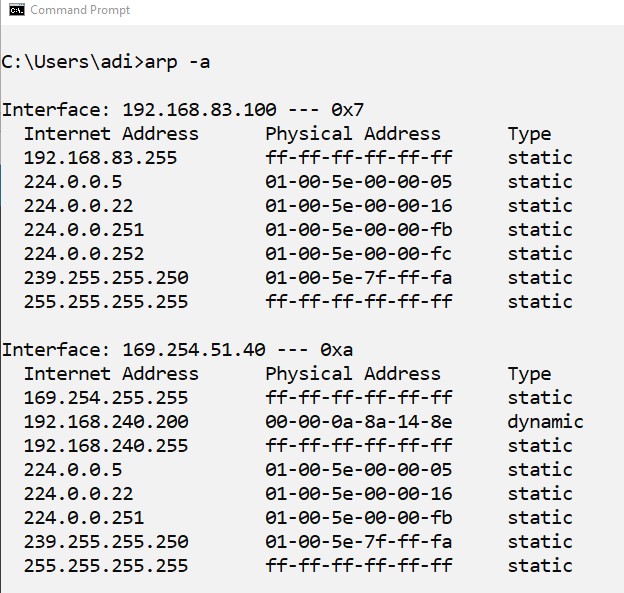Click "Physical Address" header under first interface

click(352, 134)
